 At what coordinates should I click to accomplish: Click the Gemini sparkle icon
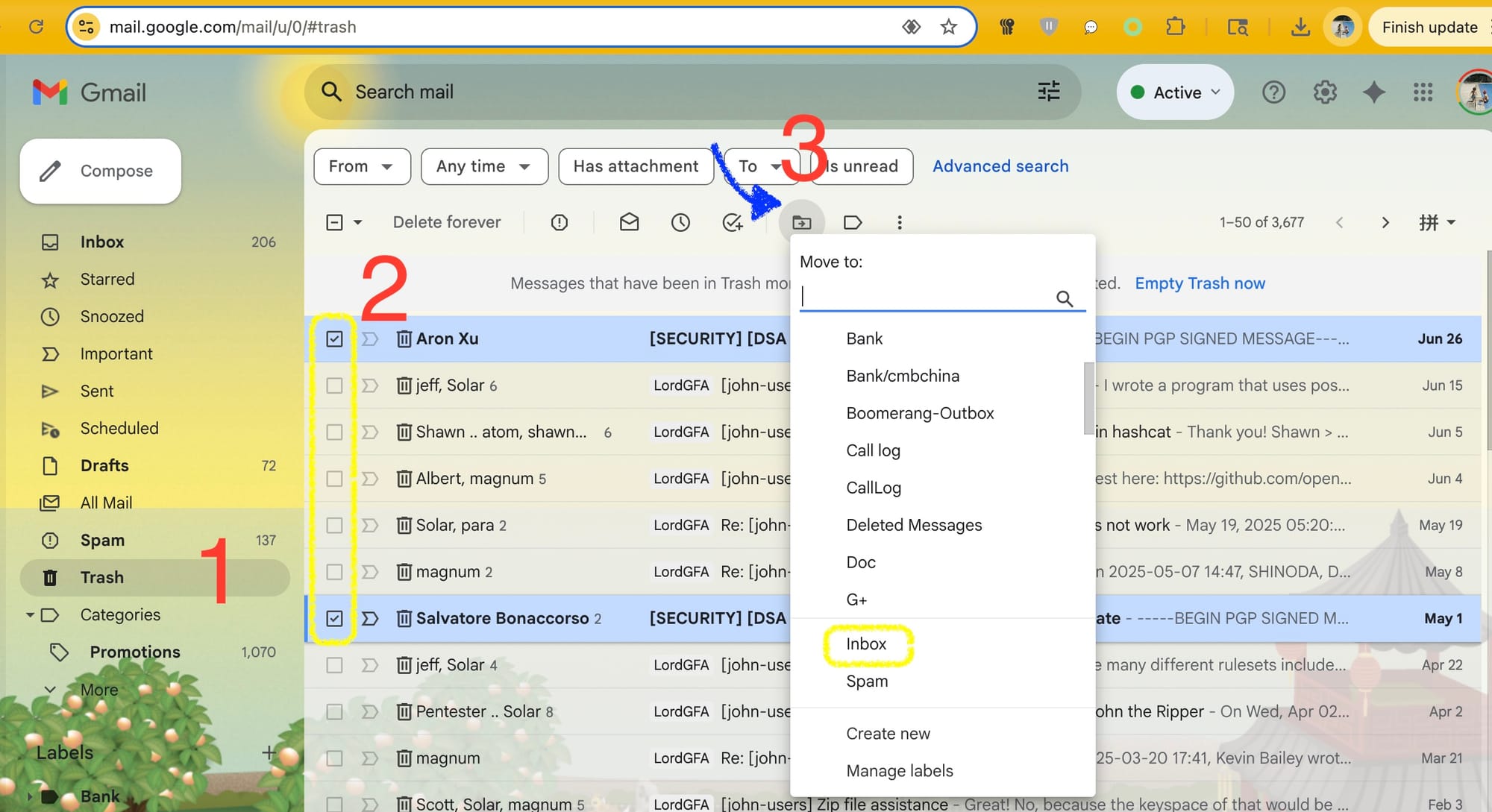tap(1374, 92)
